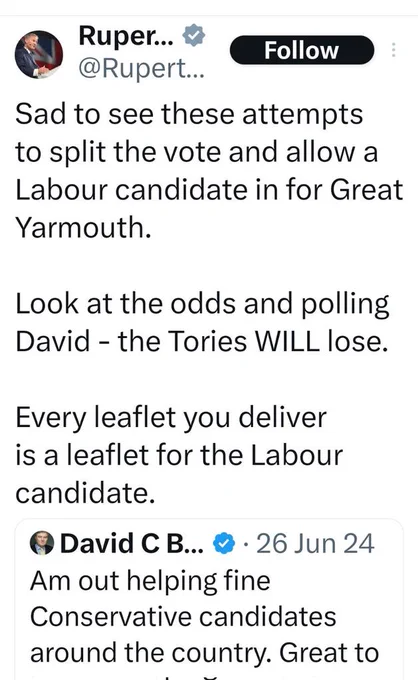Click the verified badge beside Ruper...
Viewport: 418px width, 680px height.
tap(193, 36)
